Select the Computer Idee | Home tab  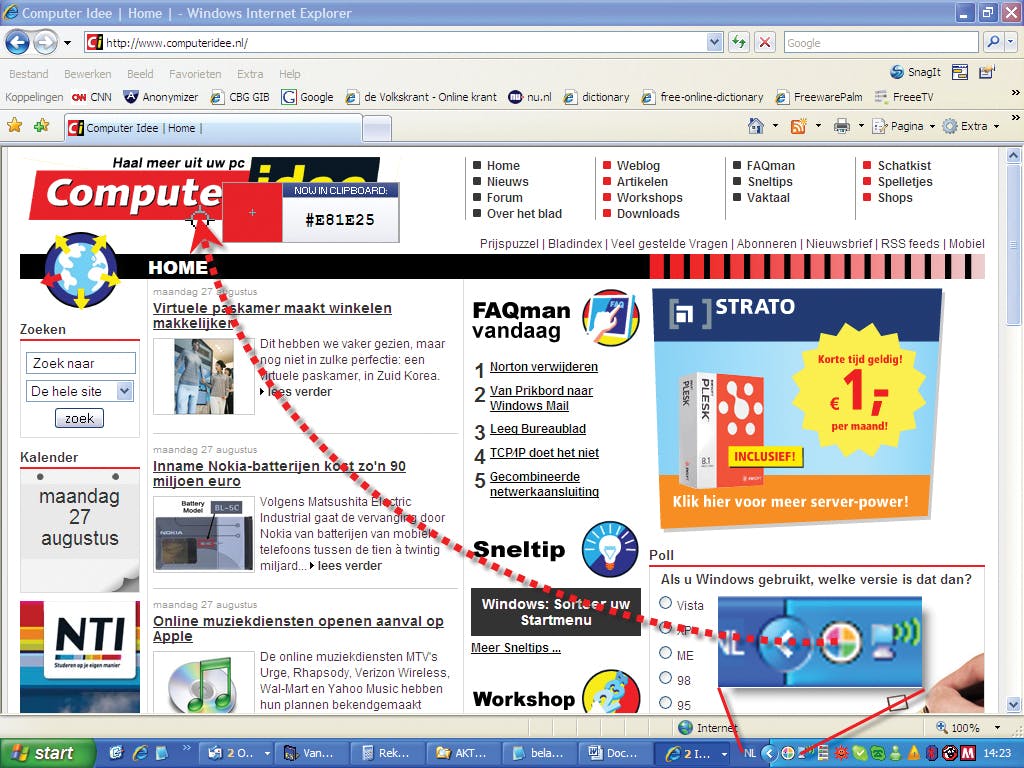pos(213,128)
